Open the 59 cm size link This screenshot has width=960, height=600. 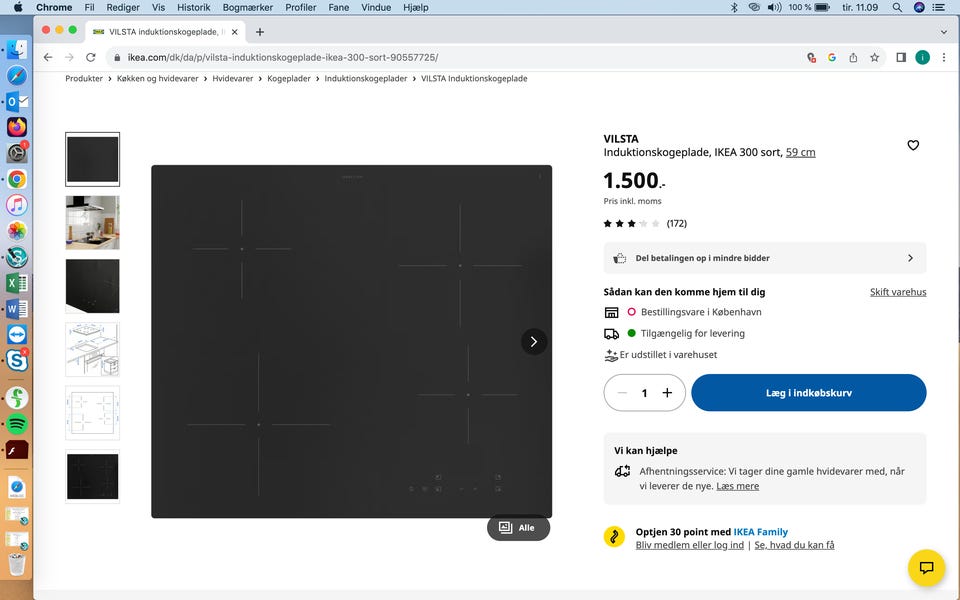point(800,152)
